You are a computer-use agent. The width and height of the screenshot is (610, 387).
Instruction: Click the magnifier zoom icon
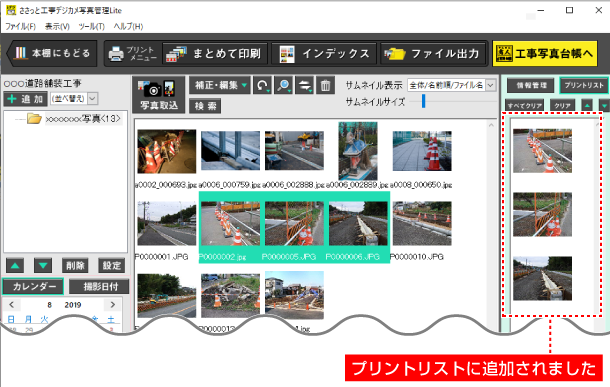pos(284,85)
